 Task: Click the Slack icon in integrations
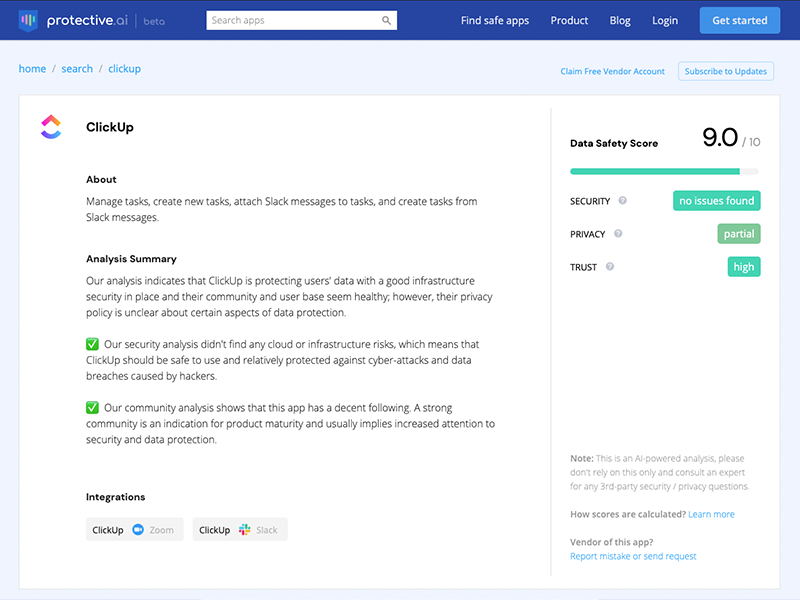(x=244, y=530)
